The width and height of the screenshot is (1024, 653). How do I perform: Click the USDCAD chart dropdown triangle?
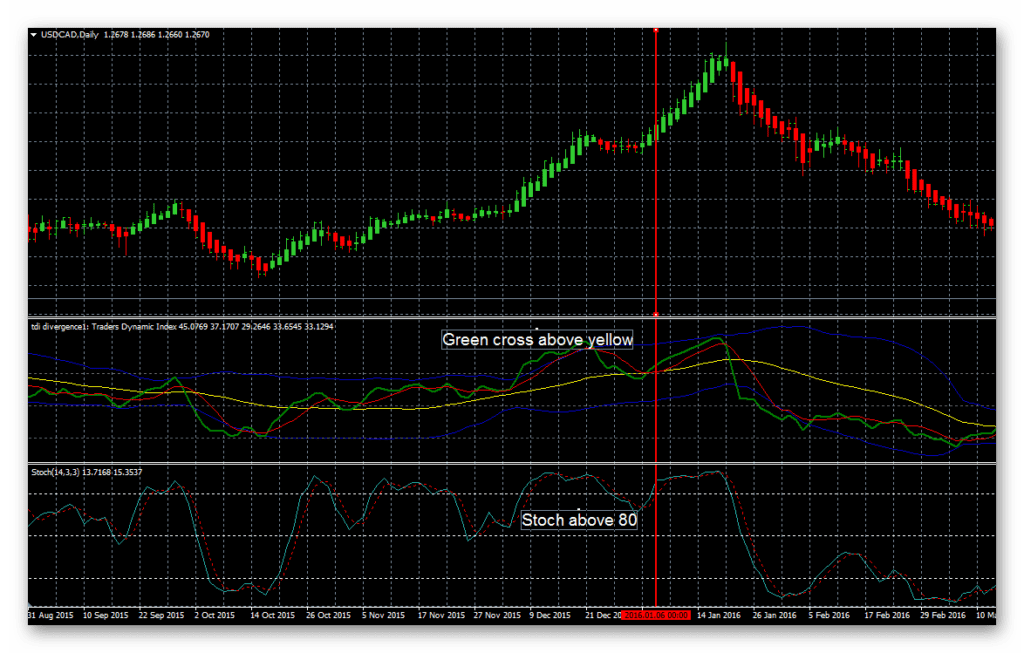pos(33,35)
